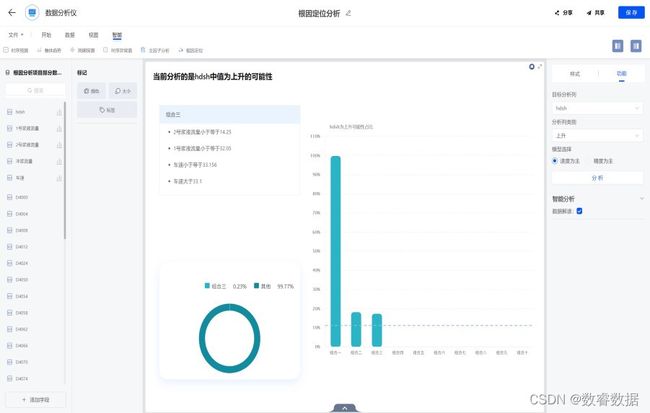The image size is (650, 413).
Task: Click the toolbar icon below 数据 menu
Action: pos(72,50)
